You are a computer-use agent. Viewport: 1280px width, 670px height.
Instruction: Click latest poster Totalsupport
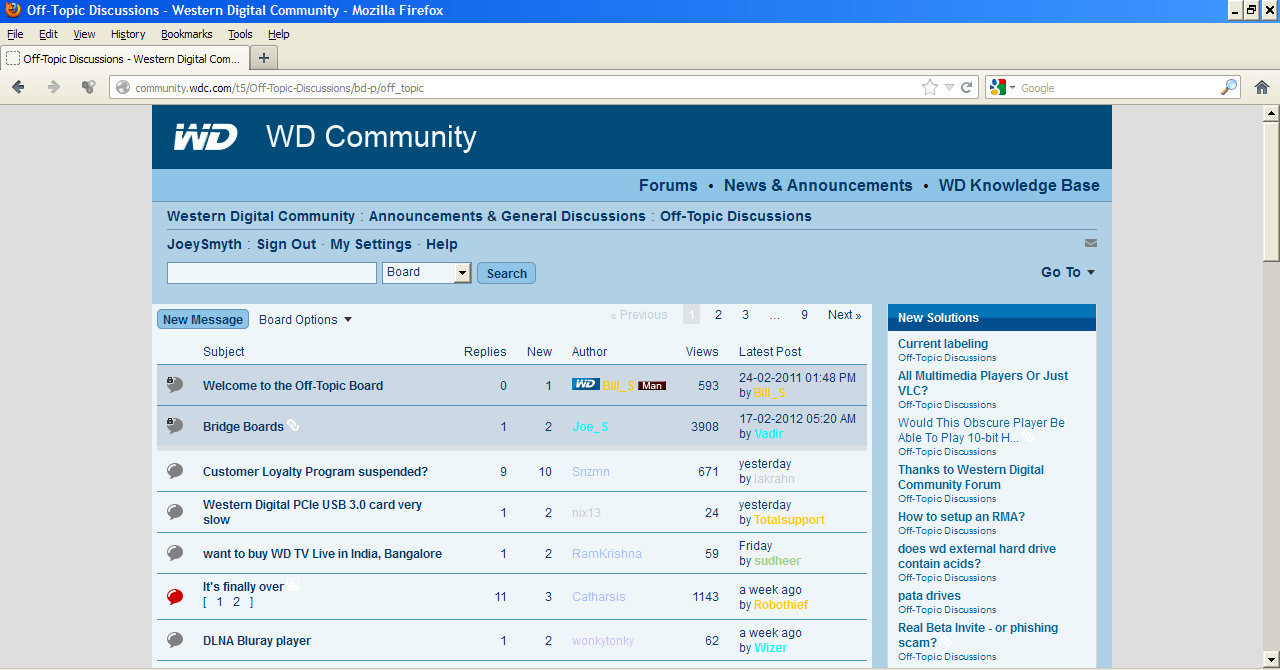point(789,520)
